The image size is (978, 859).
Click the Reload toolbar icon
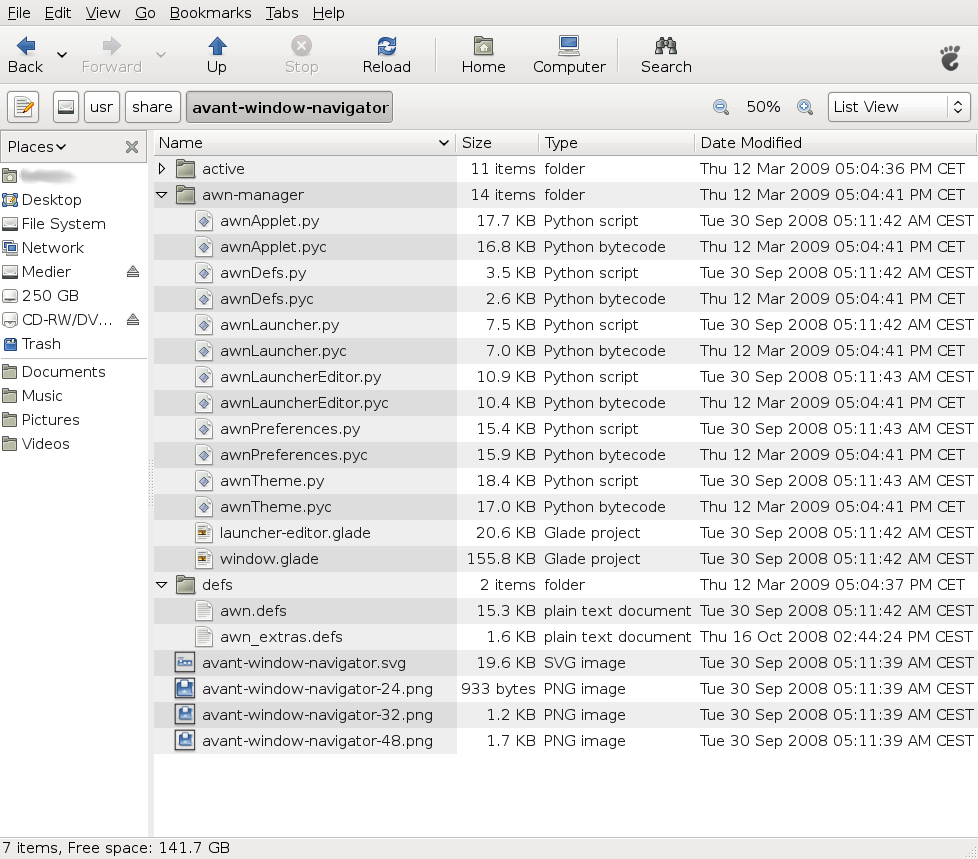pyautogui.click(x=387, y=46)
